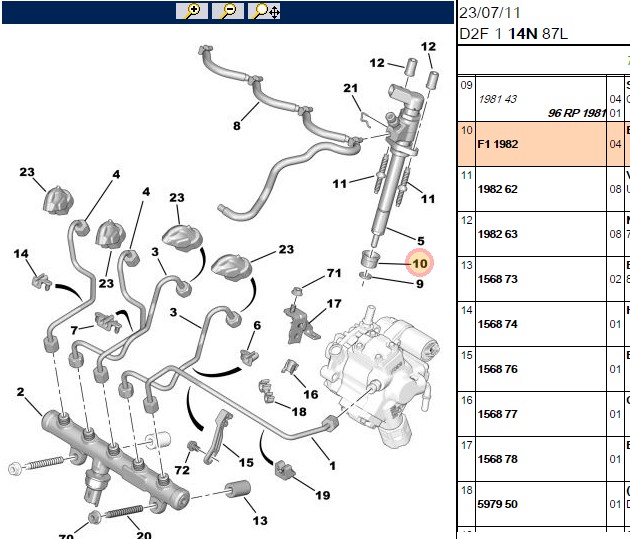Open part number 1982 63

(497, 234)
